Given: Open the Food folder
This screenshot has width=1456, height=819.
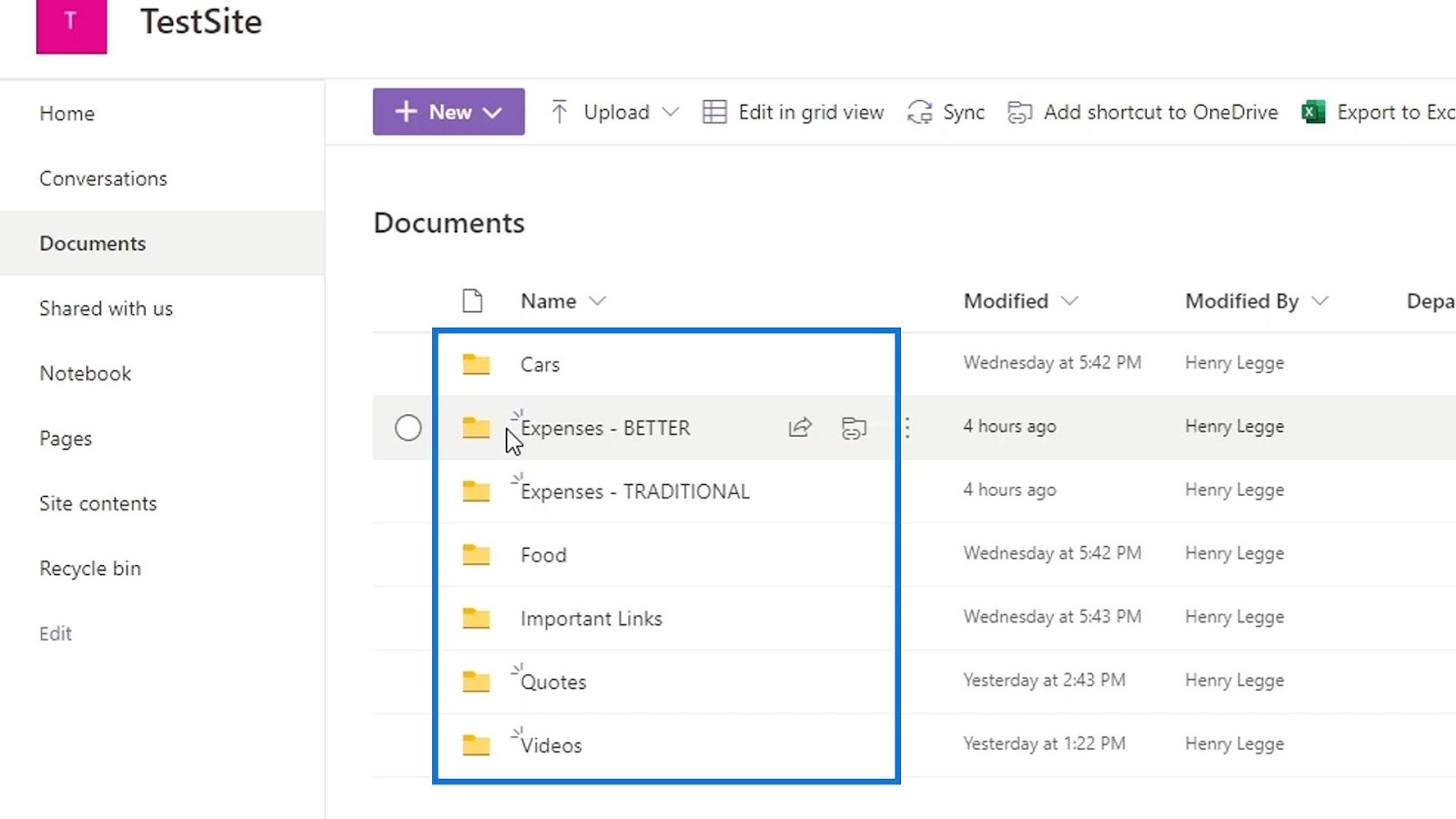Looking at the screenshot, I should click(543, 555).
